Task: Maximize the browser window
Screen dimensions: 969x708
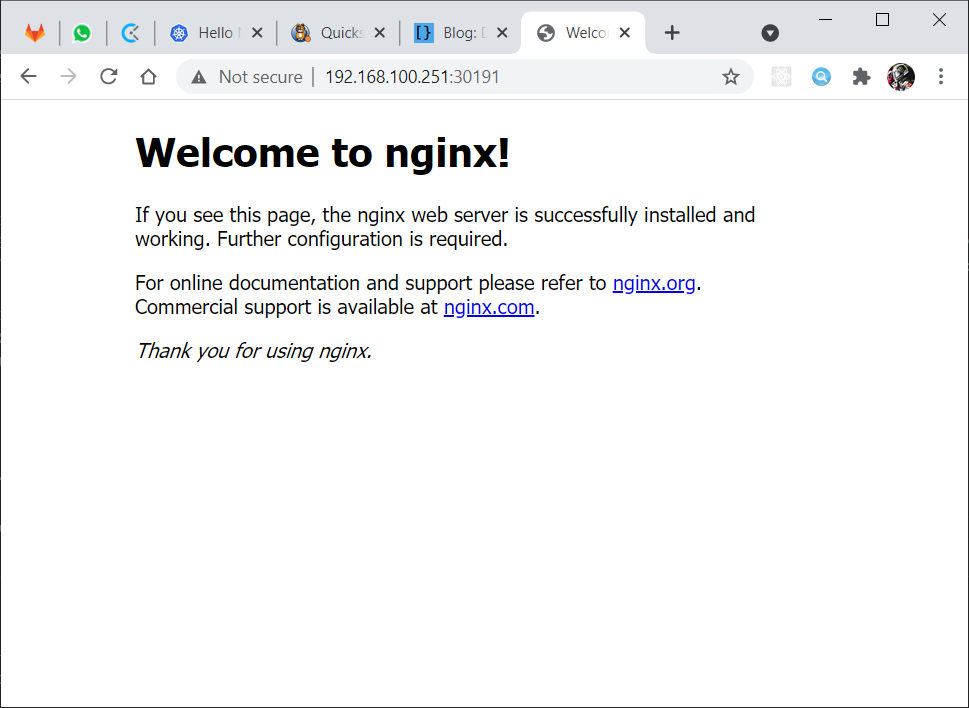Action: [x=882, y=20]
